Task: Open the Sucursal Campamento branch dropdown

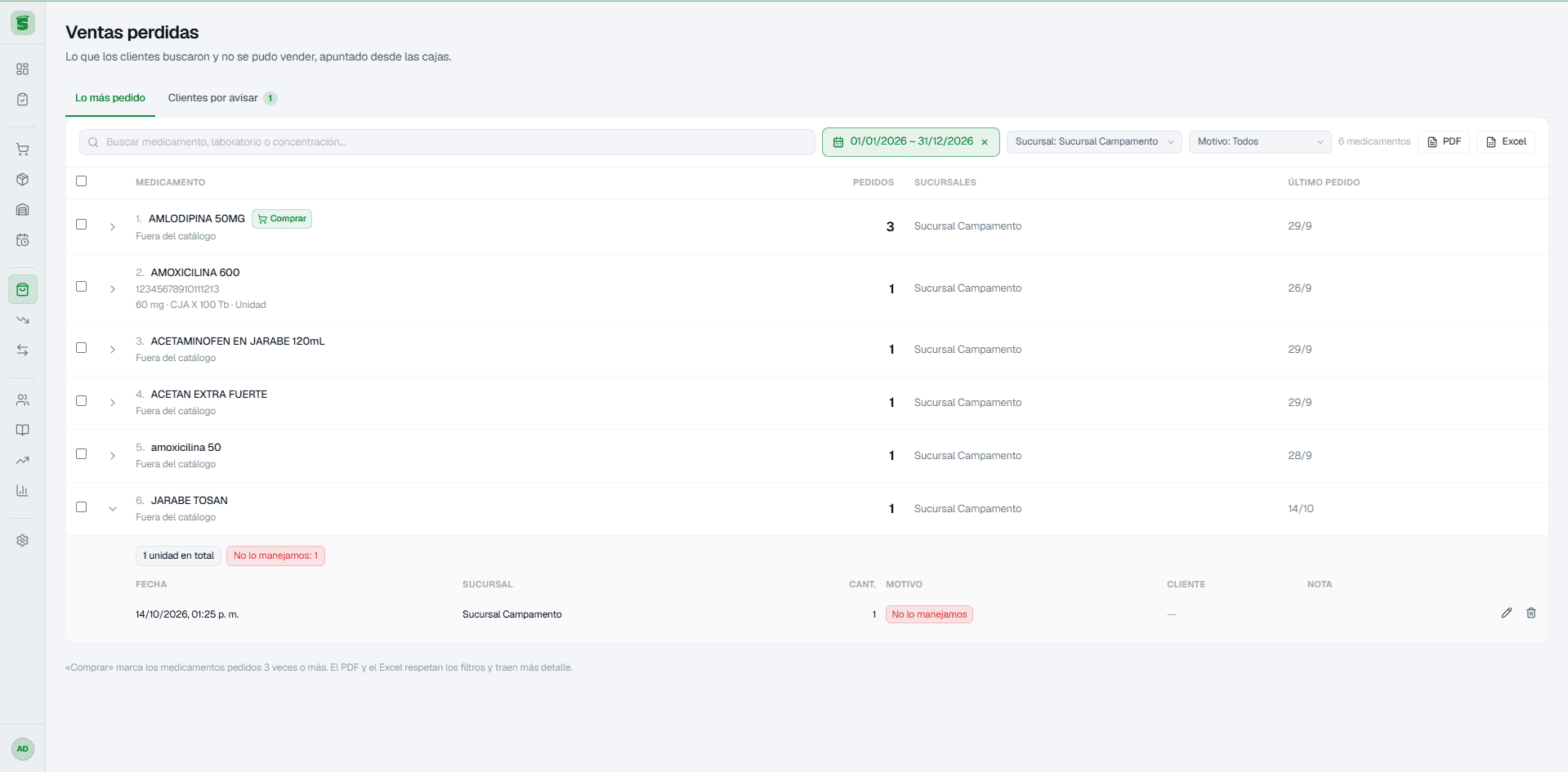Action: click(x=1094, y=142)
